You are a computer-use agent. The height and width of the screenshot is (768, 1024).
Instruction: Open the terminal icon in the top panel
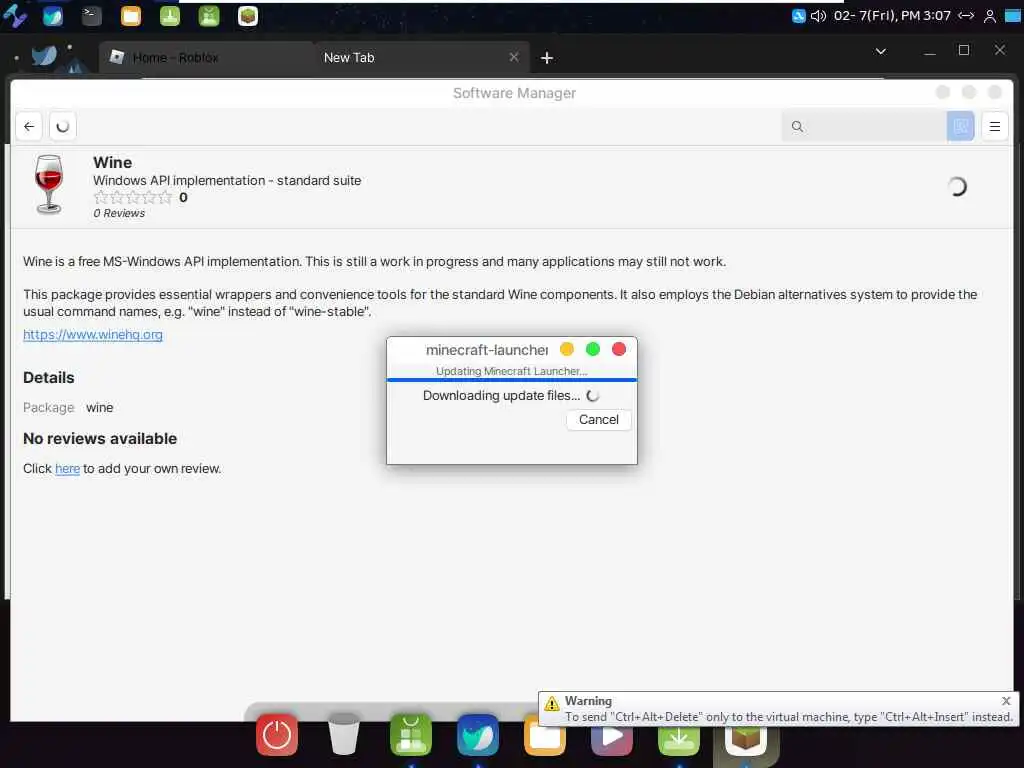pyautogui.click(x=91, y=16)
